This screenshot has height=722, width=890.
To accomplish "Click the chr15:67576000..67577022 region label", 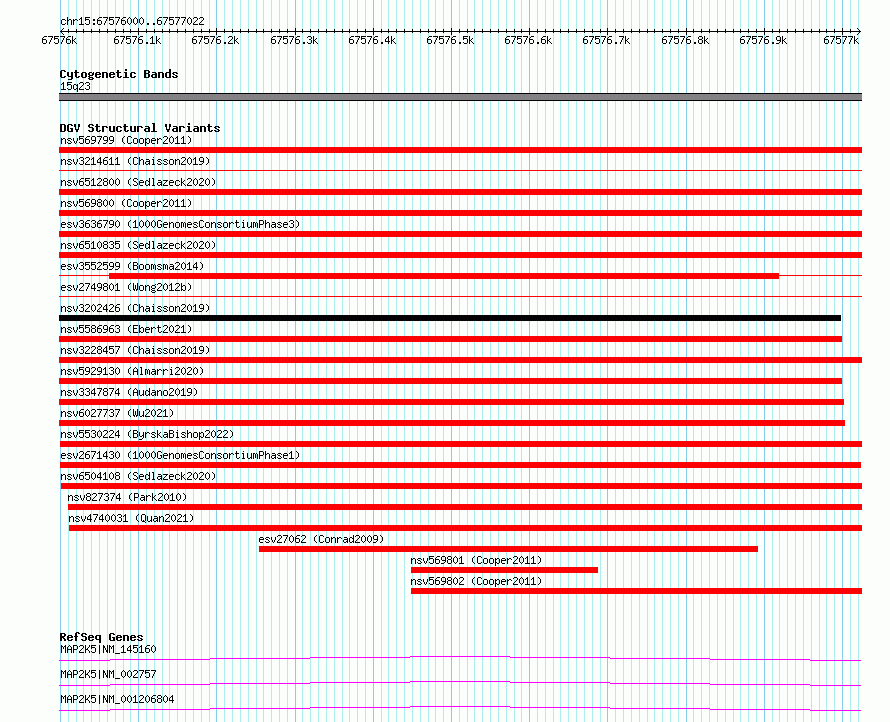I will [132, 21].
